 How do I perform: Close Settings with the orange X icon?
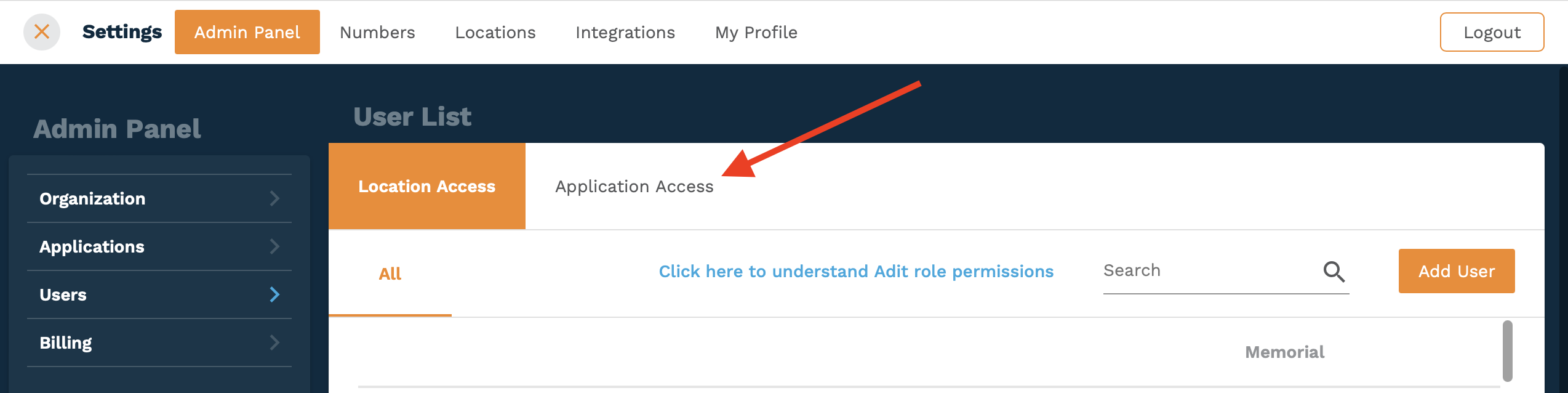pos(42,31)
